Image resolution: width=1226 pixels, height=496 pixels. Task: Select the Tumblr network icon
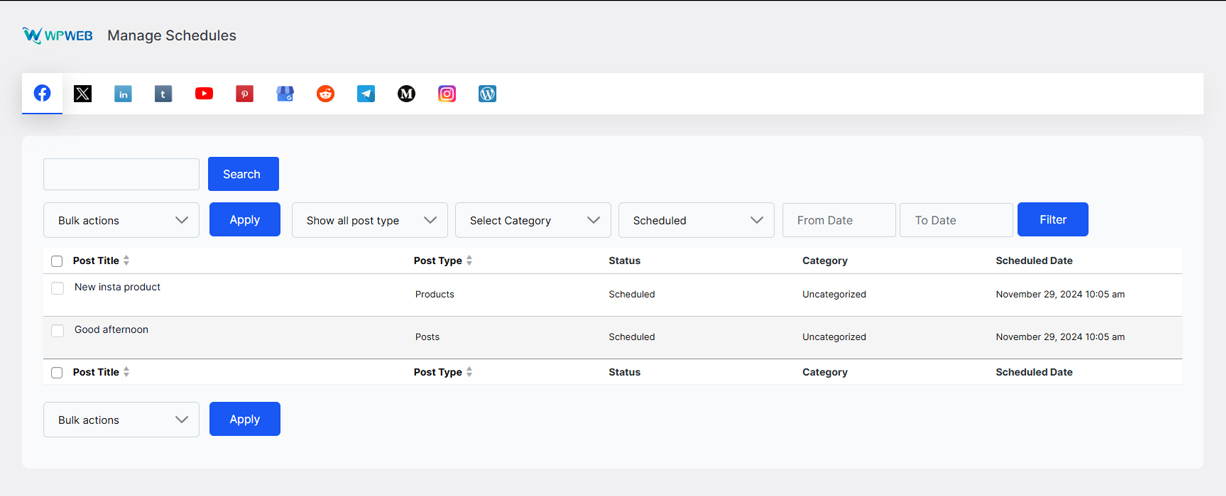(163, 94)
